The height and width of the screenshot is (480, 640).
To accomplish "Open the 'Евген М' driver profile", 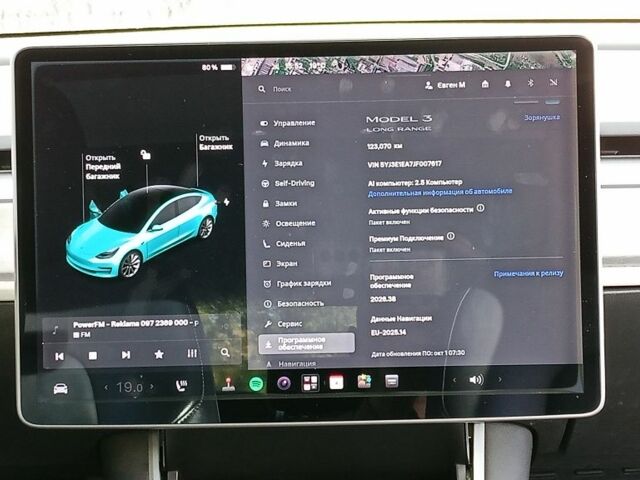I will (445, 85).
